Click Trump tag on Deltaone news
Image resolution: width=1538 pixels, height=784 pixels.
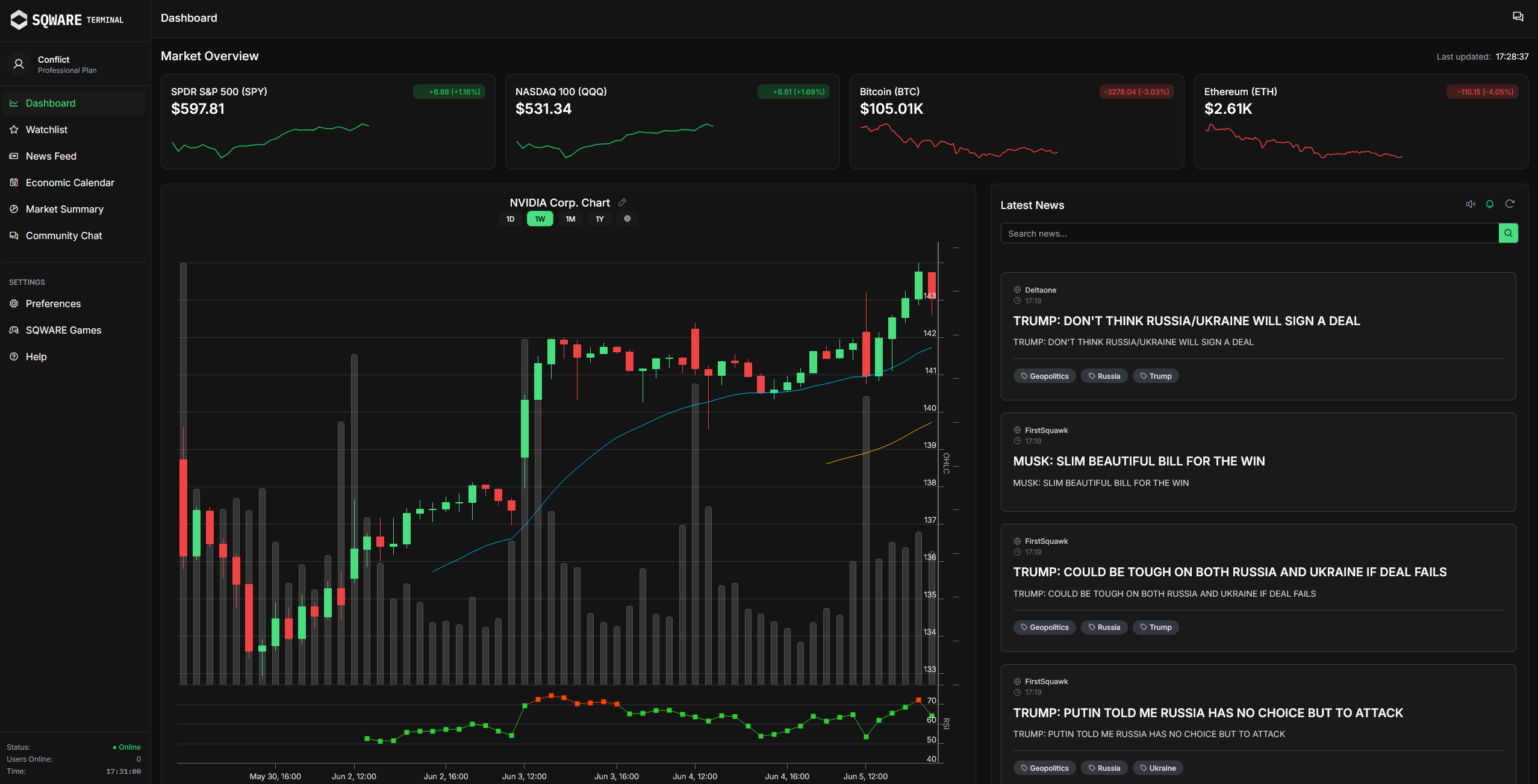(x=1156, y=376)
